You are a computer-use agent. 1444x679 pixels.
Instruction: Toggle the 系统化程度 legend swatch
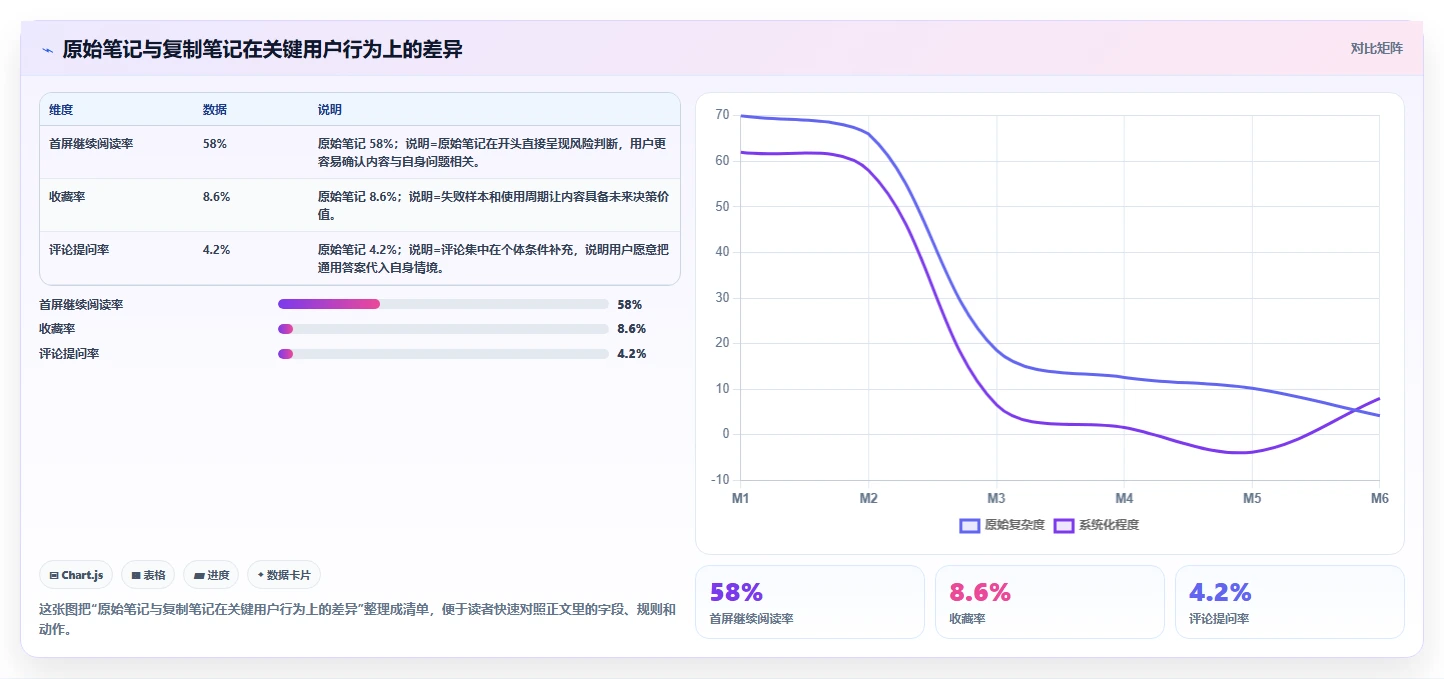tap(1064, 525)
